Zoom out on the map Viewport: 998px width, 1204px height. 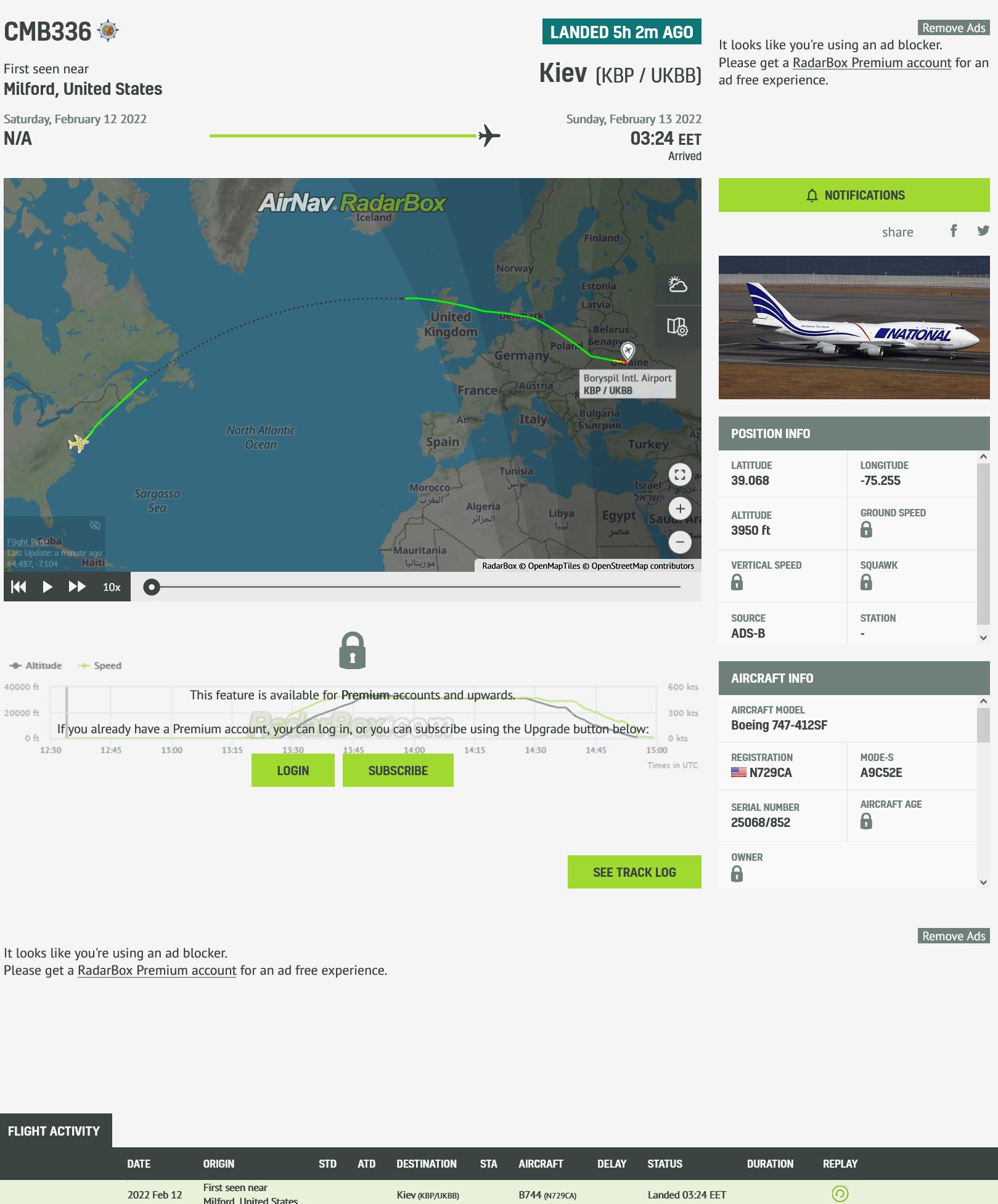[x=680, y=542]
